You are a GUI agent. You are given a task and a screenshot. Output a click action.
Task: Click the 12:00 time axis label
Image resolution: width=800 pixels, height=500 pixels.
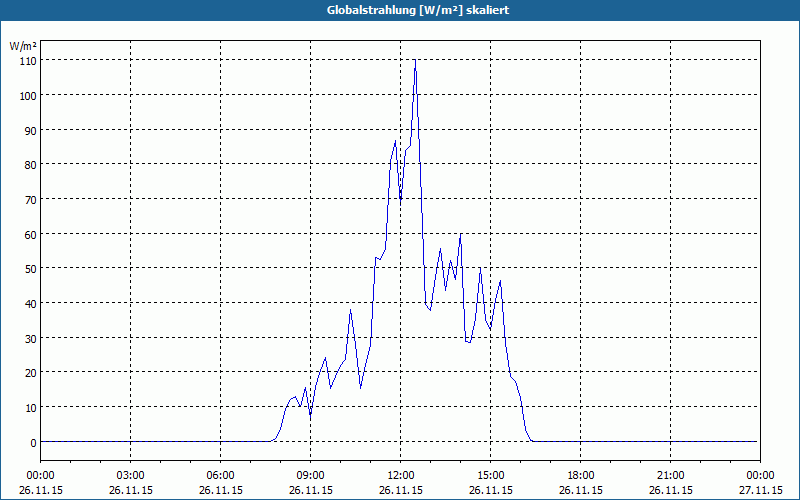tap(401, 476)
